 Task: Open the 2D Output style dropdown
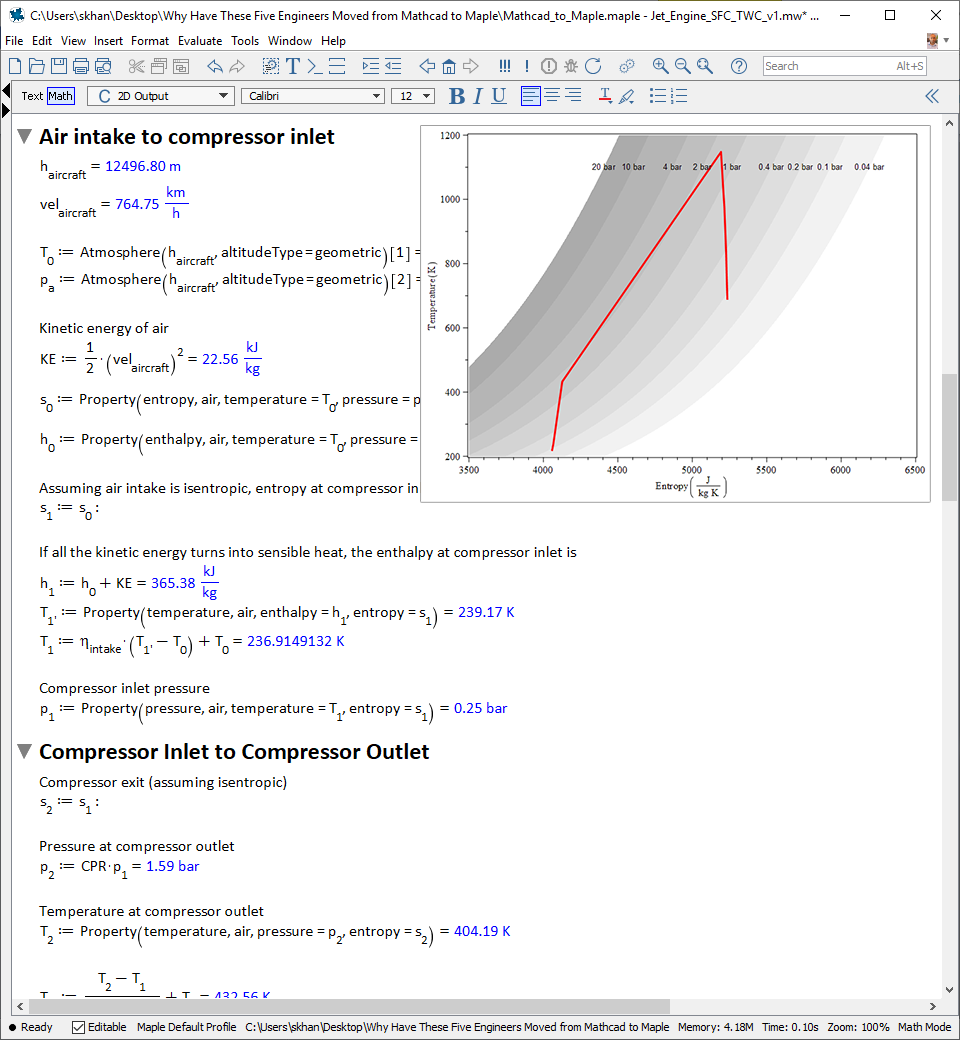[160, 96]
